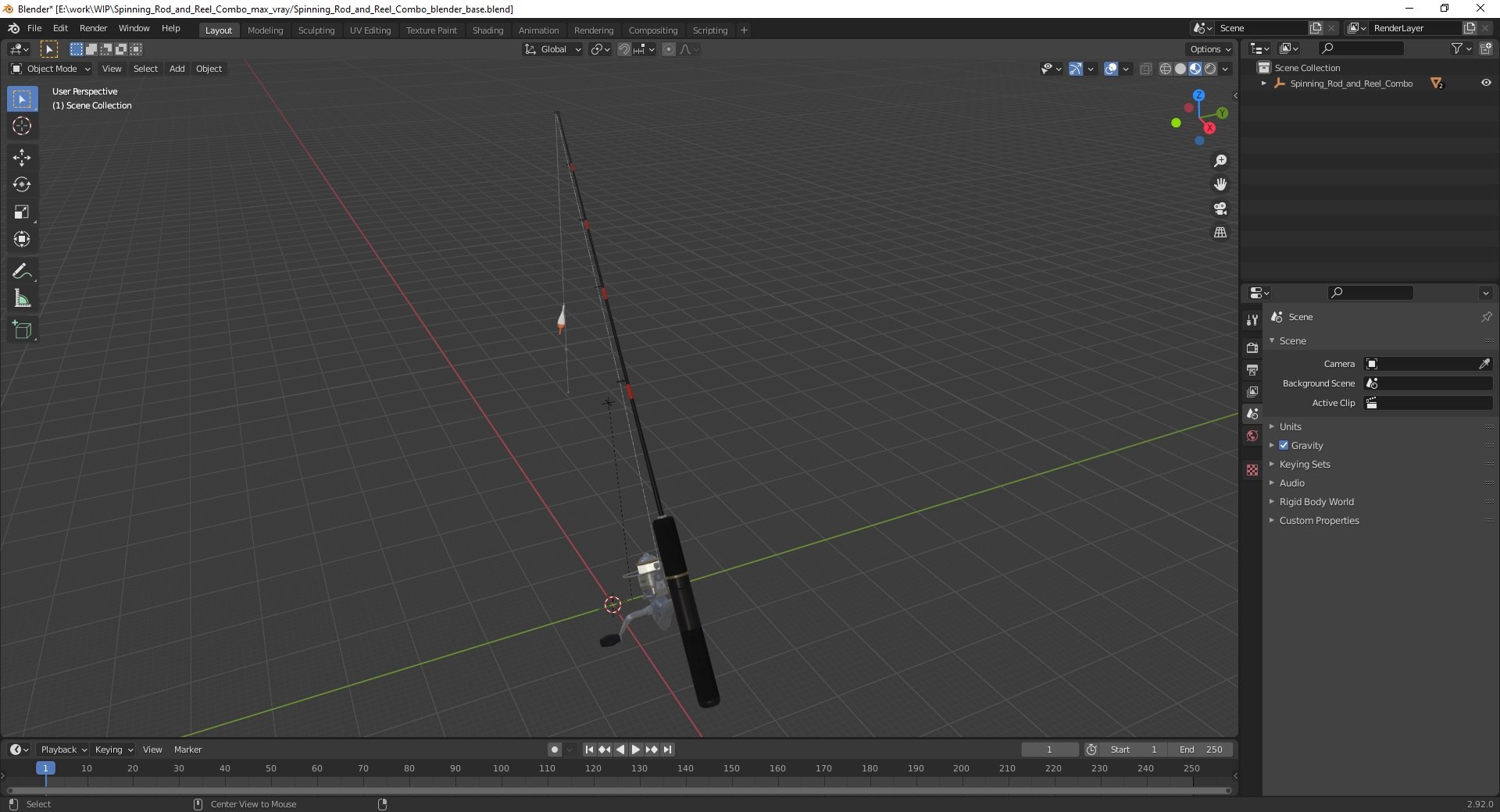Screen dimensions: 1500x812
Task: Toggle proportional editing in header
Action: pyautogui.click(x=669, y=49)
